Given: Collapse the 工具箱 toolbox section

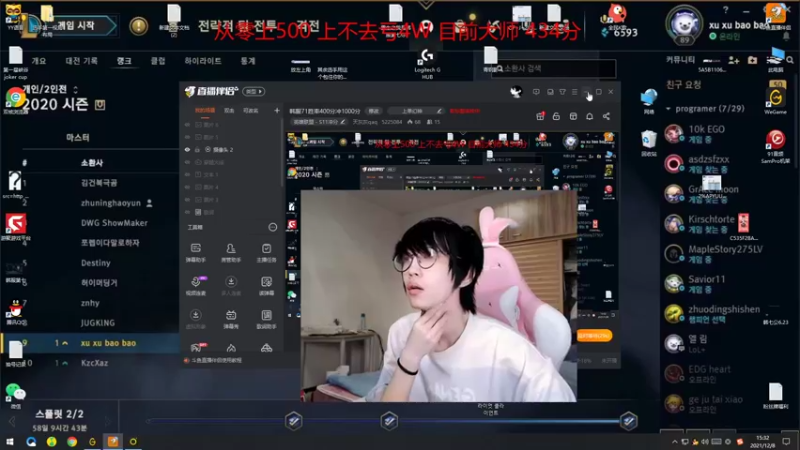Looking at the screenshot, I should point(272,227).
